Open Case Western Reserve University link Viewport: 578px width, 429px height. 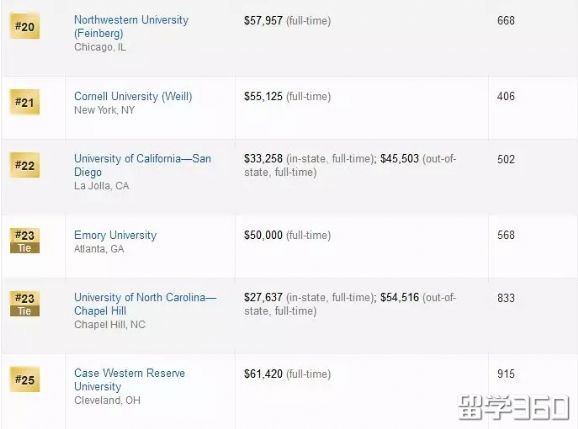pyautogui.click(x=129, y=380)
